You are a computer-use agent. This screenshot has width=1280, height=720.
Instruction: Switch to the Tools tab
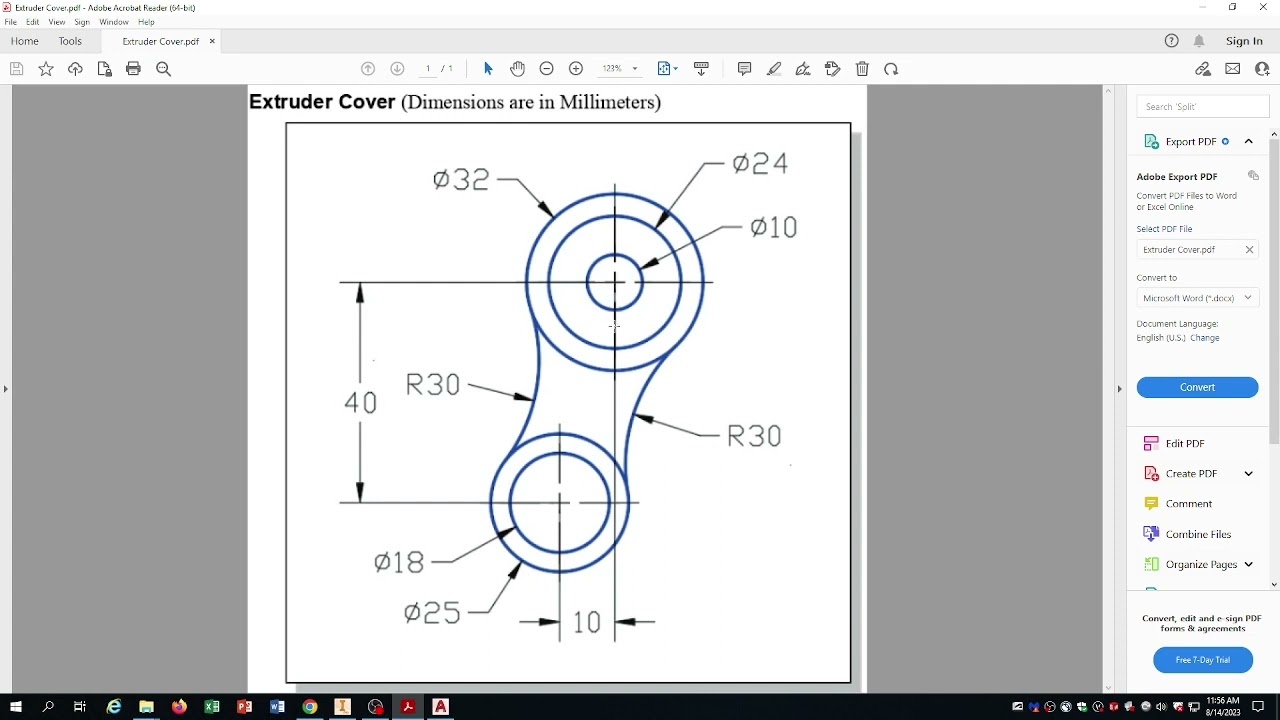(x=70, y=41)
